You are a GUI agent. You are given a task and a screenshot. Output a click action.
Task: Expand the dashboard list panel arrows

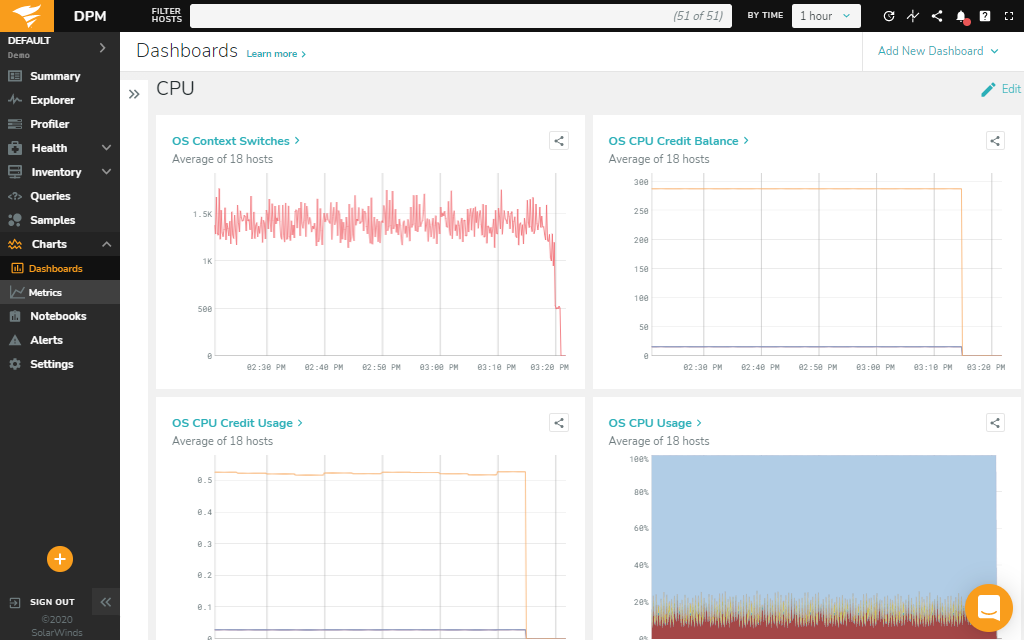coord(134,94)
